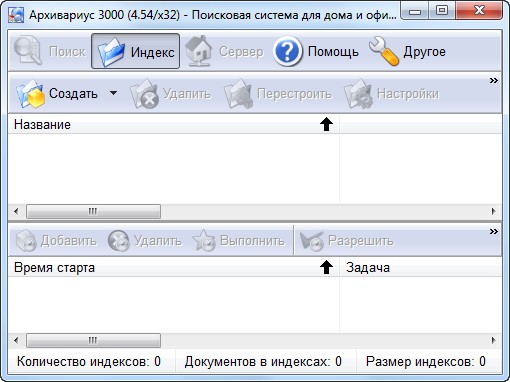Click left arrow of index list scrollbar
Viewport: 510px width, 382px height.
click(x=16, y=211)
